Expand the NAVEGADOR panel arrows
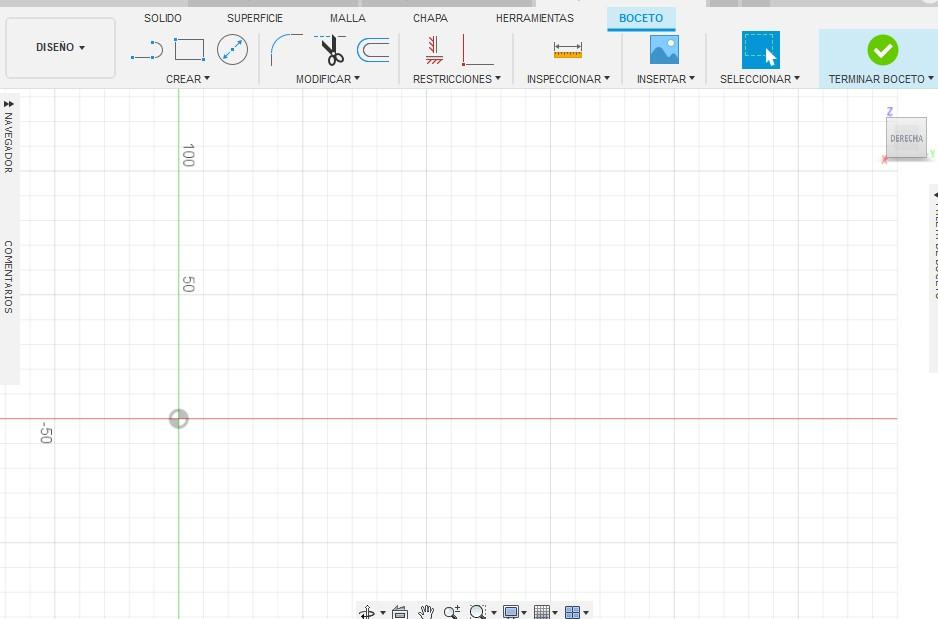Image resolution: width=938 pixels, height=619 pixels. point(8,104)
